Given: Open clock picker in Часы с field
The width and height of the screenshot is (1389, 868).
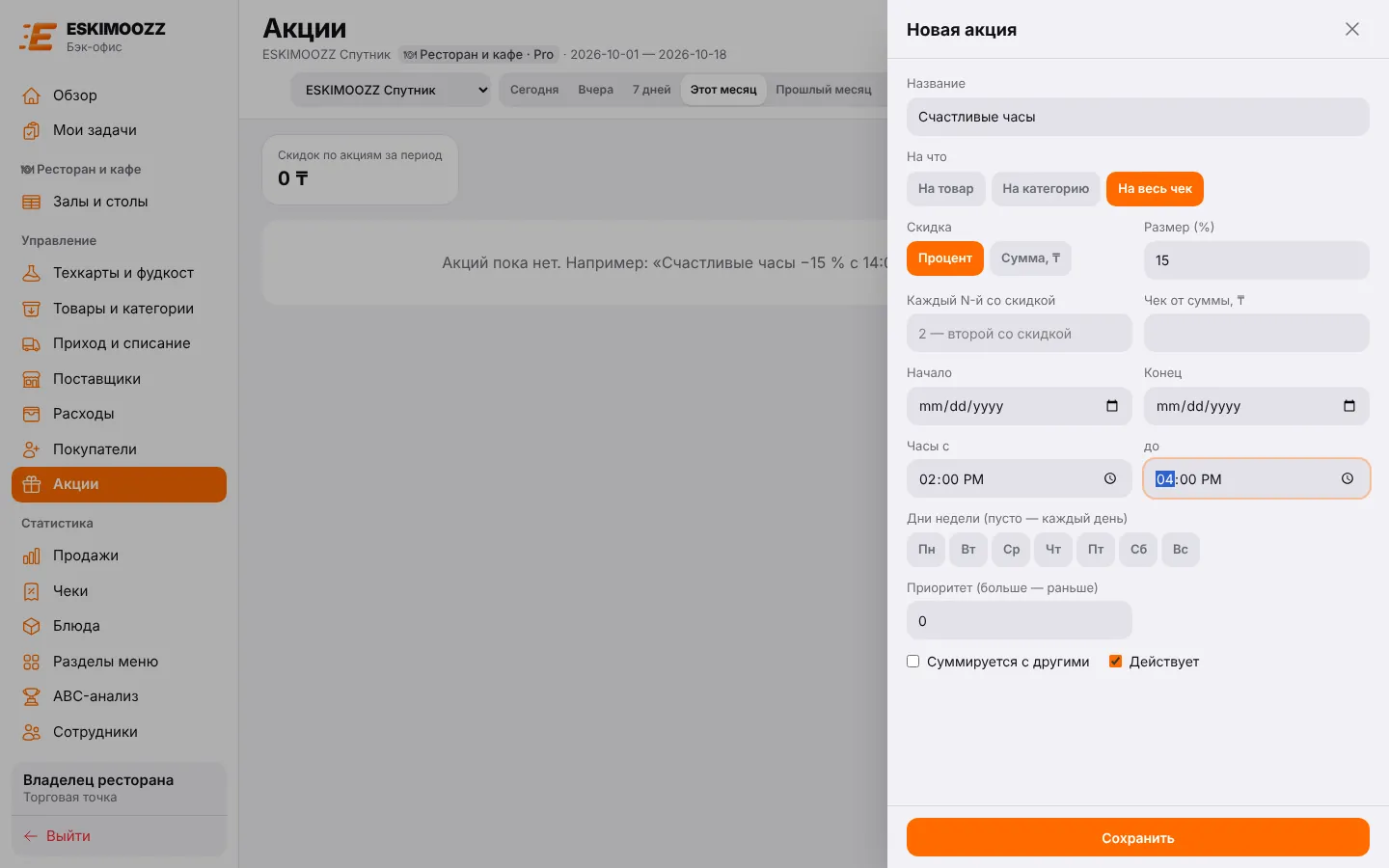Looking at the screenshot, I should 1110,478.
